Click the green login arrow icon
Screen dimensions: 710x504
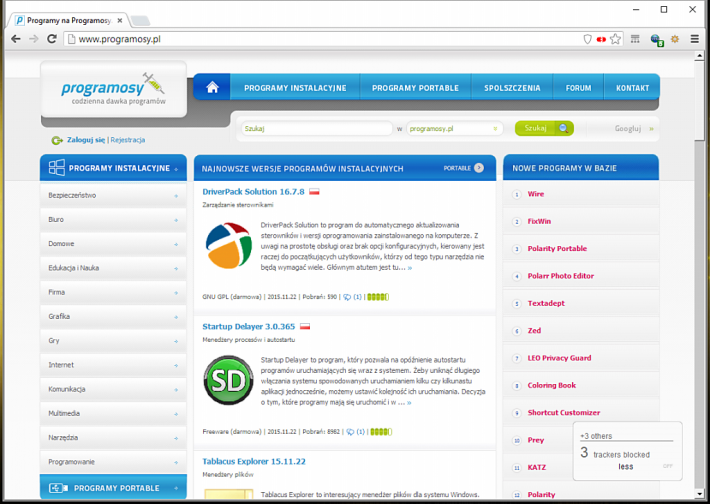pyautogui.click(x=57, y=140)
